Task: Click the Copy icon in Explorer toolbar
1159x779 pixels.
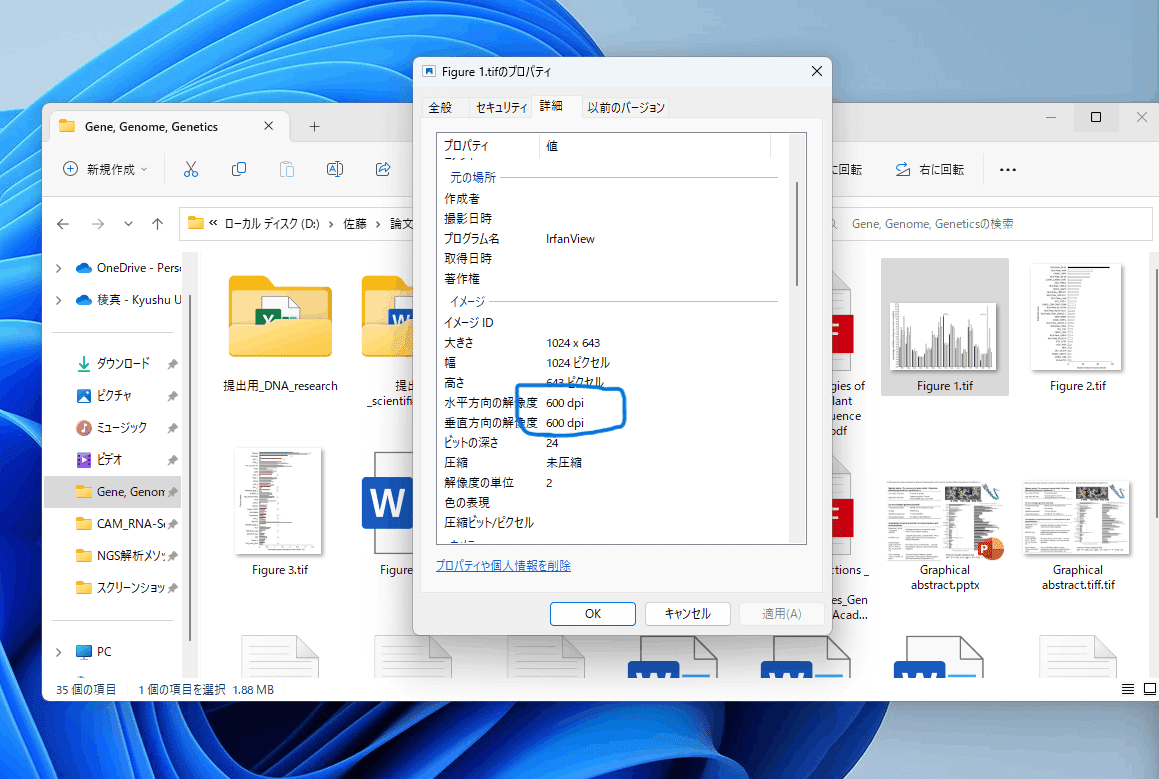Action: tap(239, 169)
